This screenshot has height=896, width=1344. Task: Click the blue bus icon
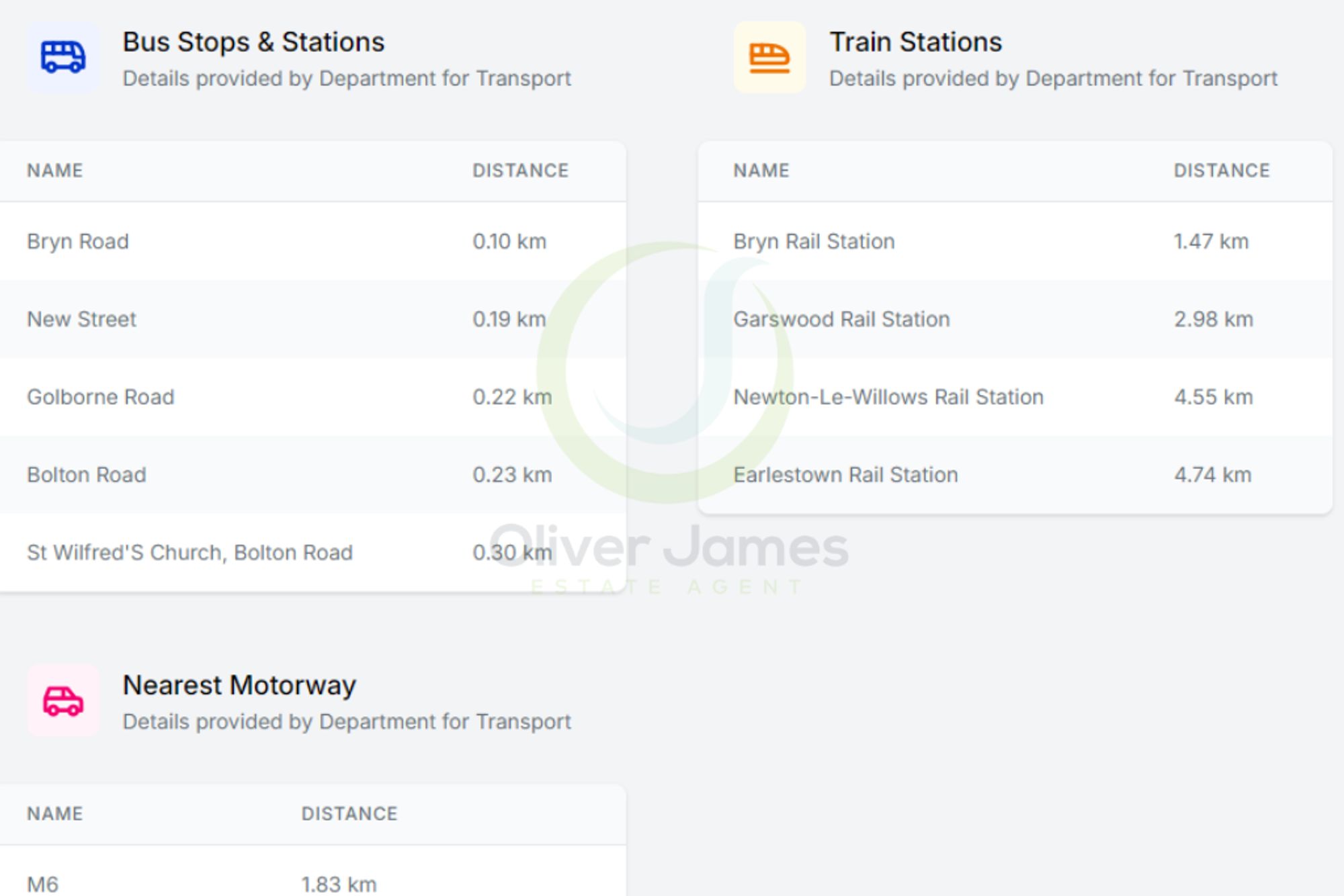point(62,57)
